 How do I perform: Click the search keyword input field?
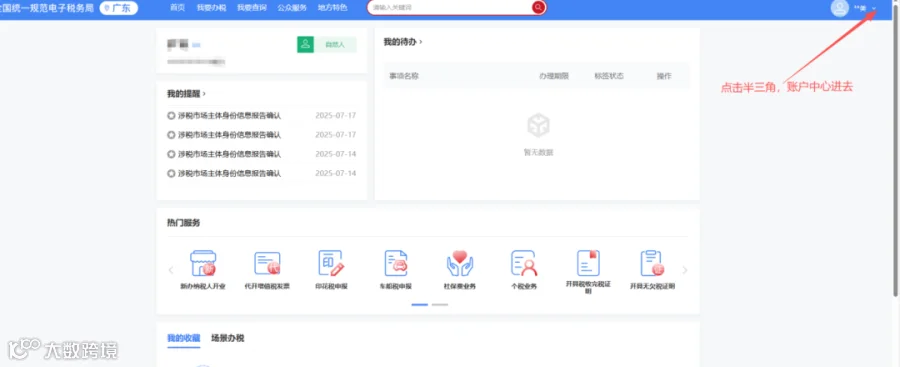pos(450,7)
